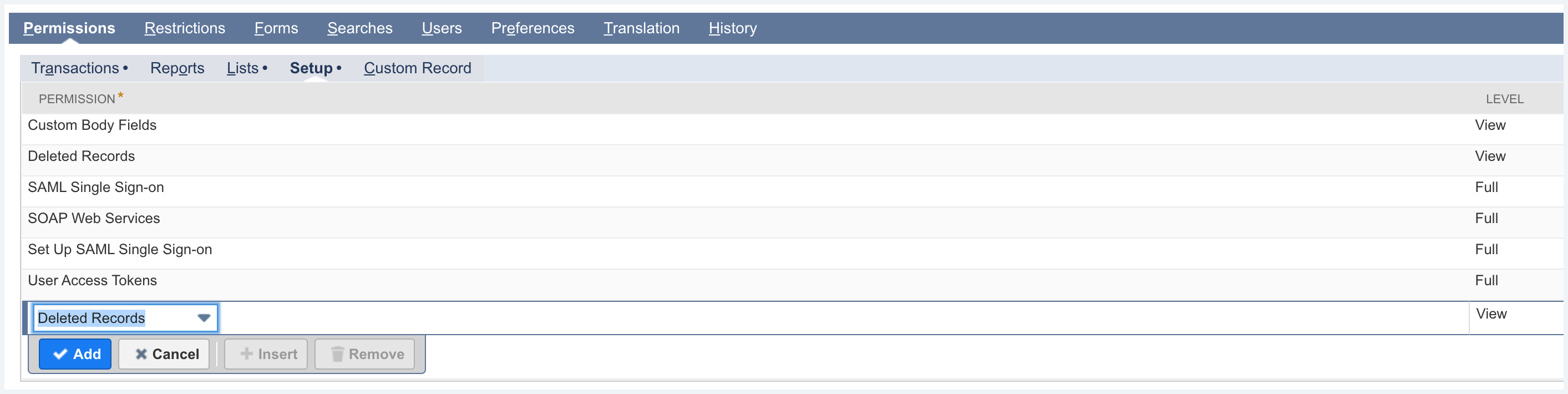1568x394 pixels.
Task: Click the X icon on Cancel button
Action: [141, 354]
